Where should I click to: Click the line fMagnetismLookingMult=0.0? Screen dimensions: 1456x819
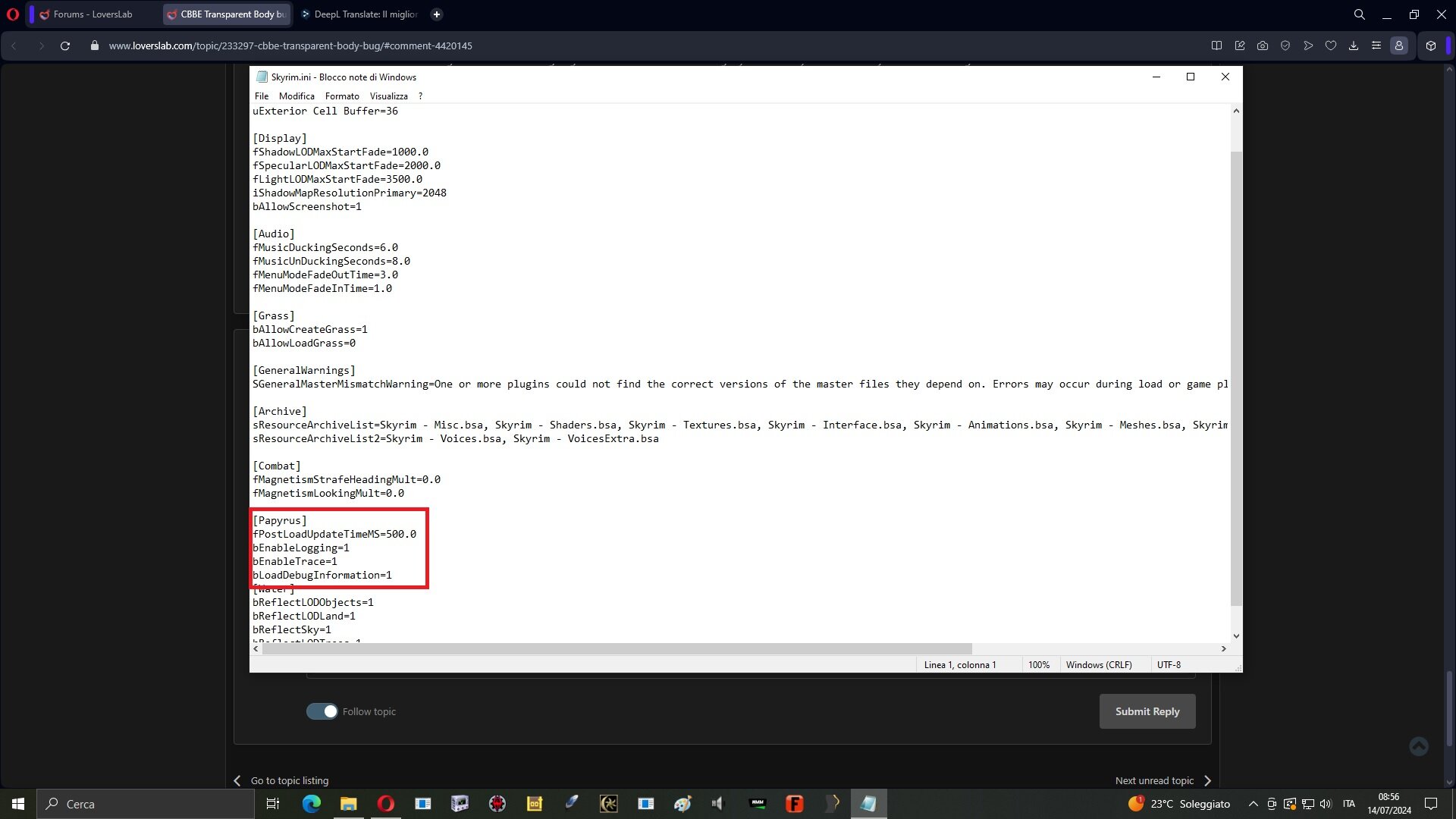328,493
